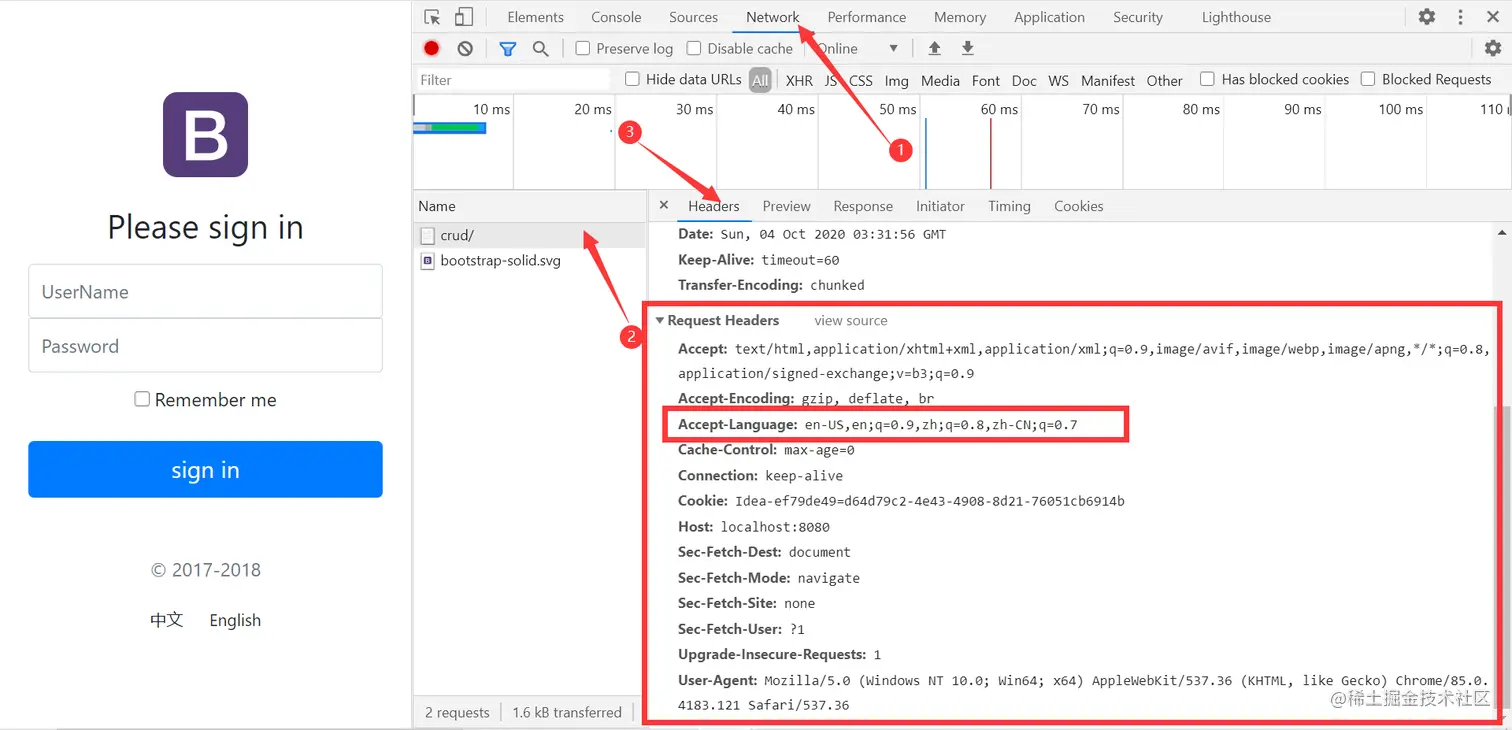Screen dimensions: 1512x730
Task: Open the Timing tab
Action: coord(1009,206)
